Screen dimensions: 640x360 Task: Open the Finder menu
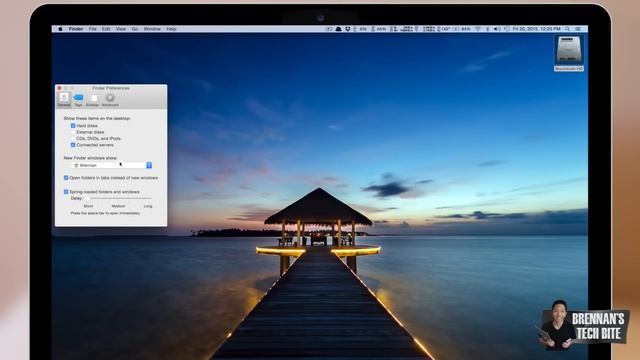point(76,29)
